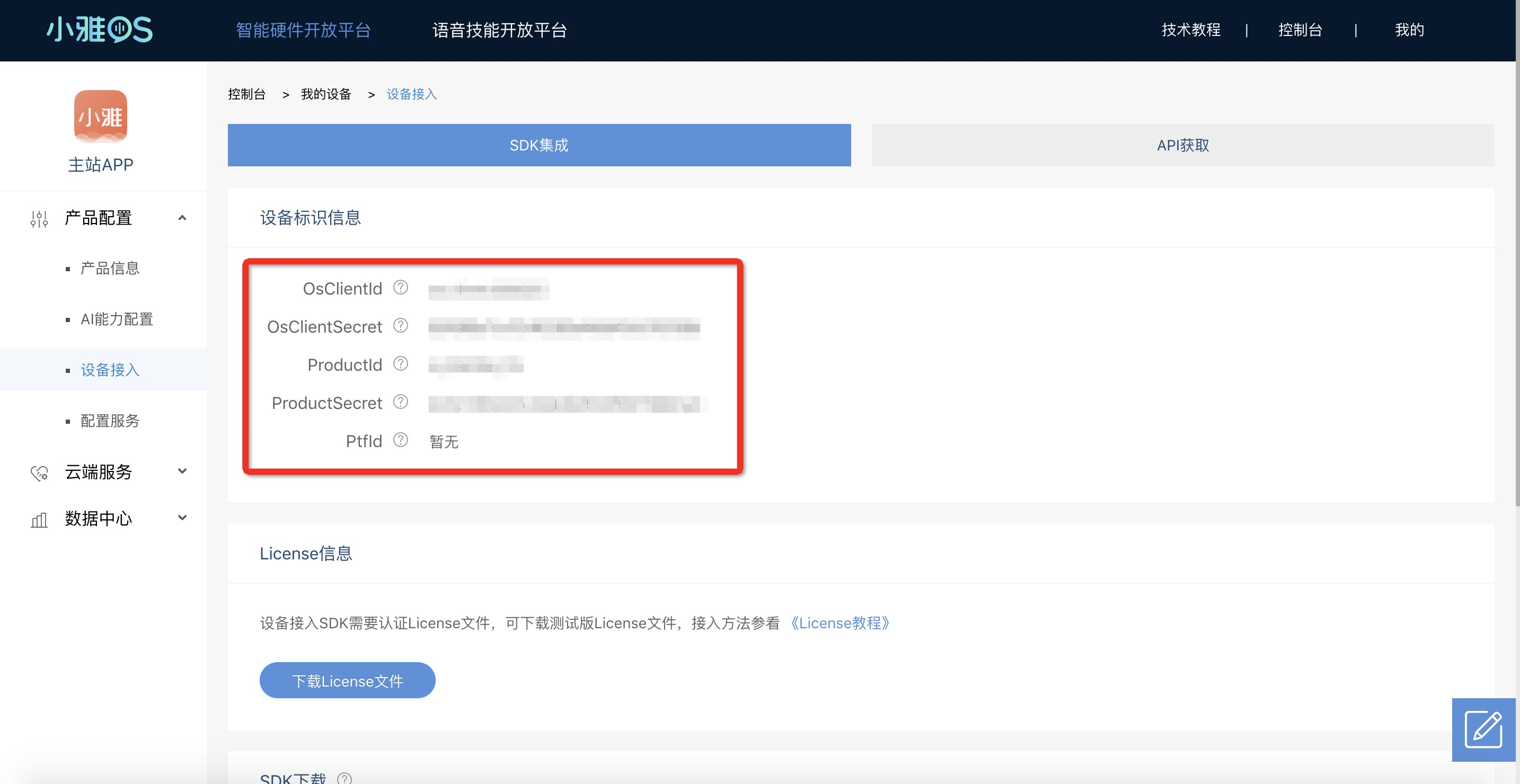The image size is (1520, 784).
Task: Click 下载License文件 button
Action: [348, 681]
